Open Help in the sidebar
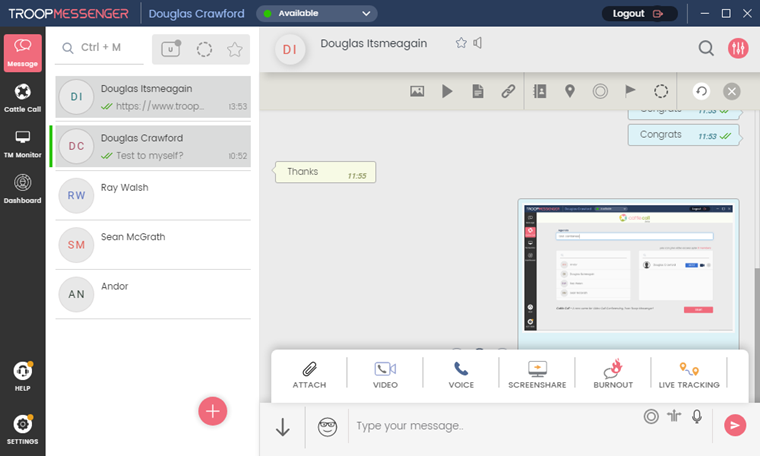 pos(22,377)
